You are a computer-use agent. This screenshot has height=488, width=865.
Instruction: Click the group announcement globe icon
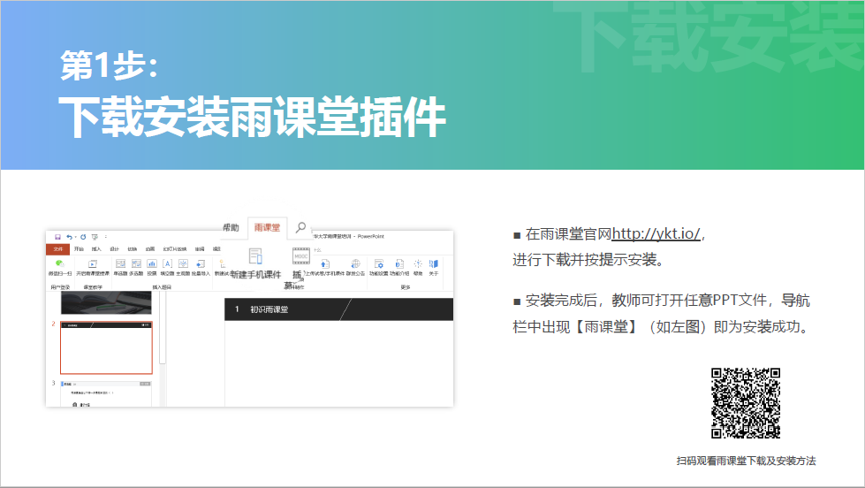pyautogui.click(x=355, y=264)
